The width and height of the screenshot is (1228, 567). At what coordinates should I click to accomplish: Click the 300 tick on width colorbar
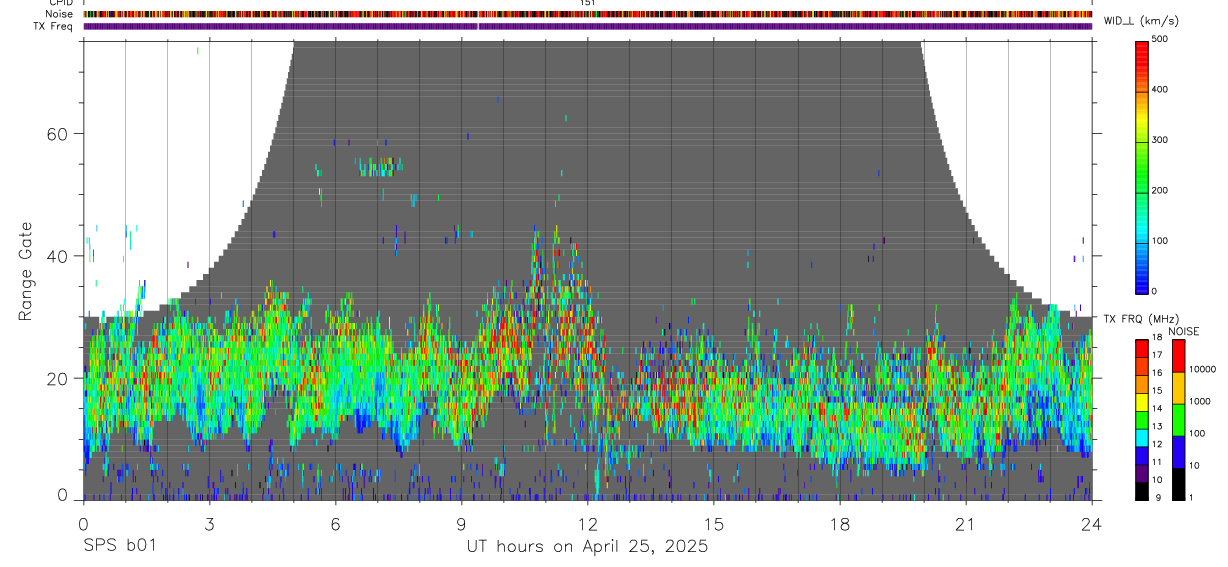coord(1162,140)
